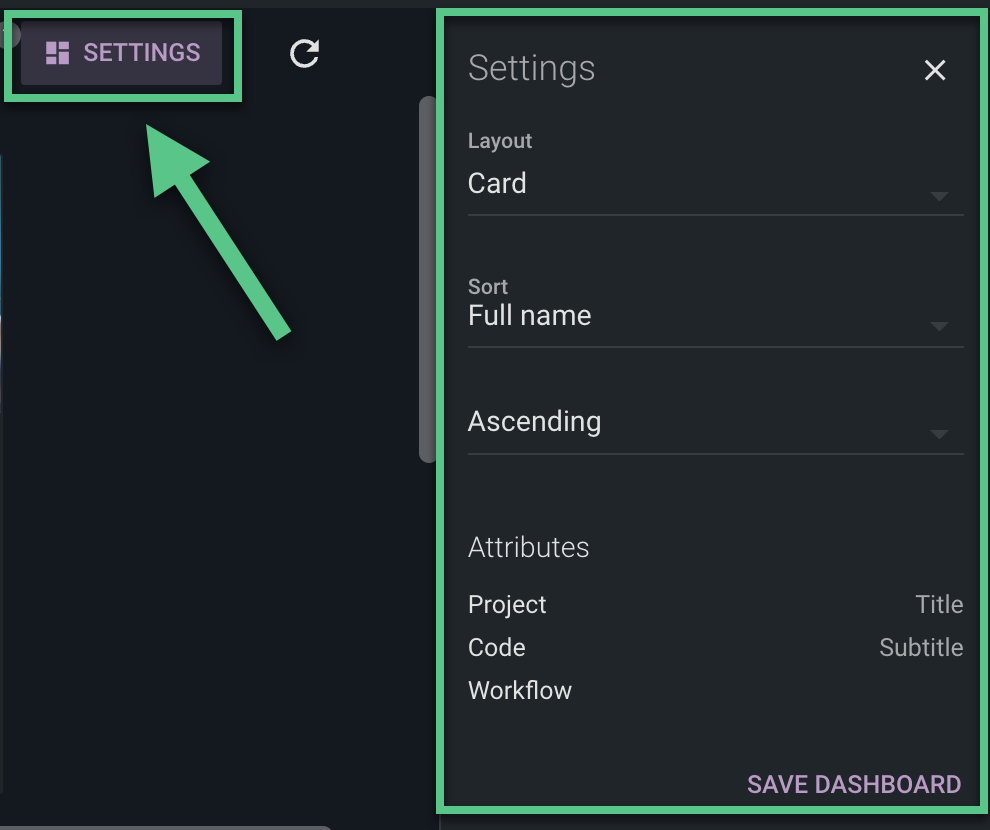Click the Sort field label

point(487,287)
